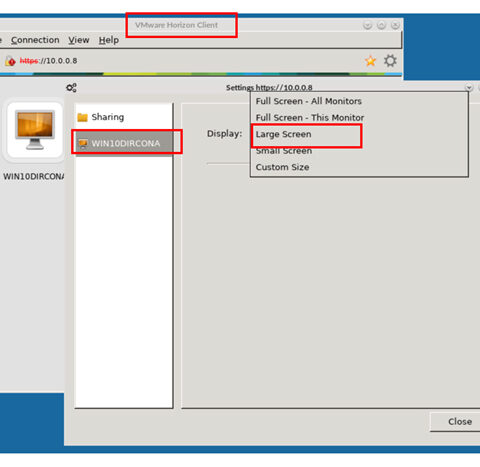Choose Large Screen display option
Image resolution: width=480 pixels, height=467 pixels.
click(x=359, y=134)
